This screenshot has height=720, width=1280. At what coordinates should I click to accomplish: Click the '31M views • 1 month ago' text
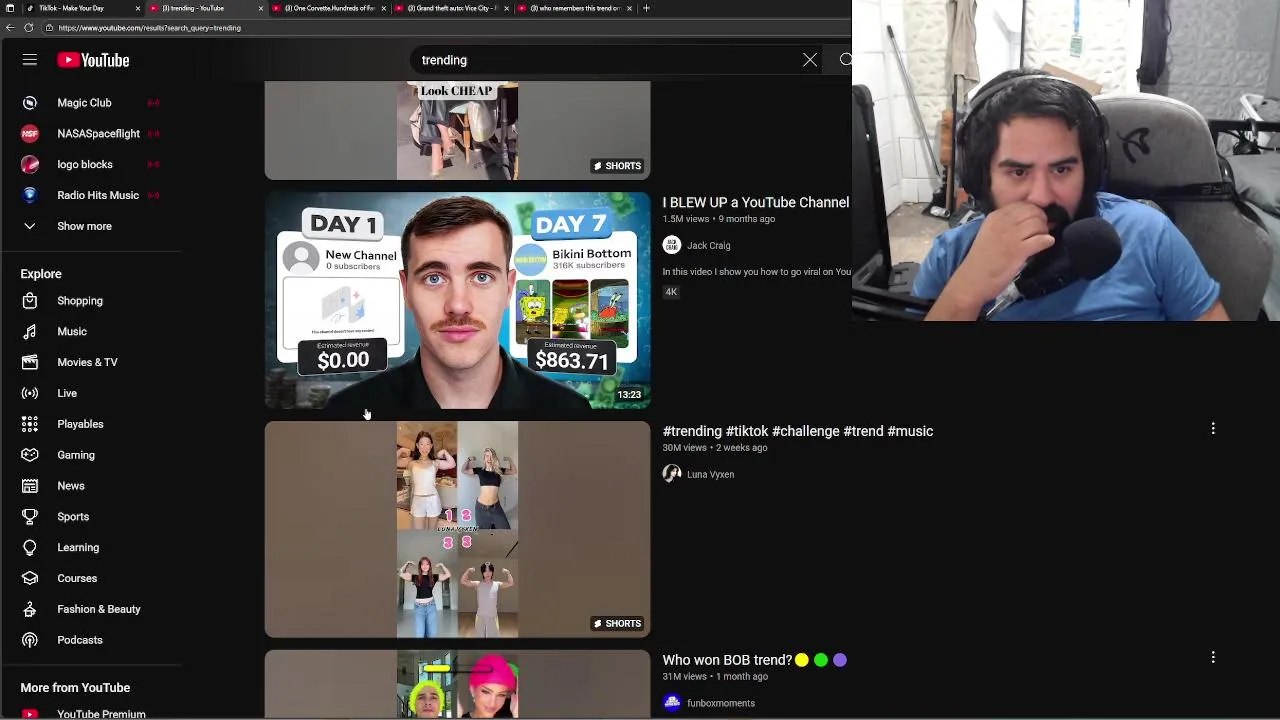pyautogui.click(x=715, y=677)
